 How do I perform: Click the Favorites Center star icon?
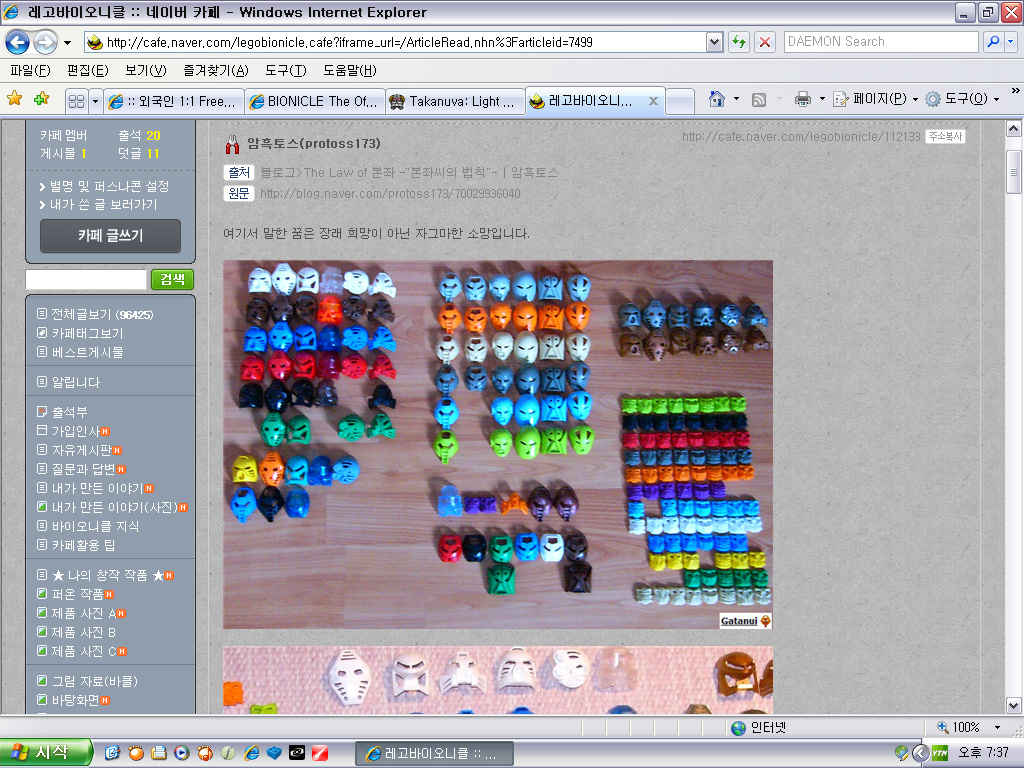click(x=14, y=99)
